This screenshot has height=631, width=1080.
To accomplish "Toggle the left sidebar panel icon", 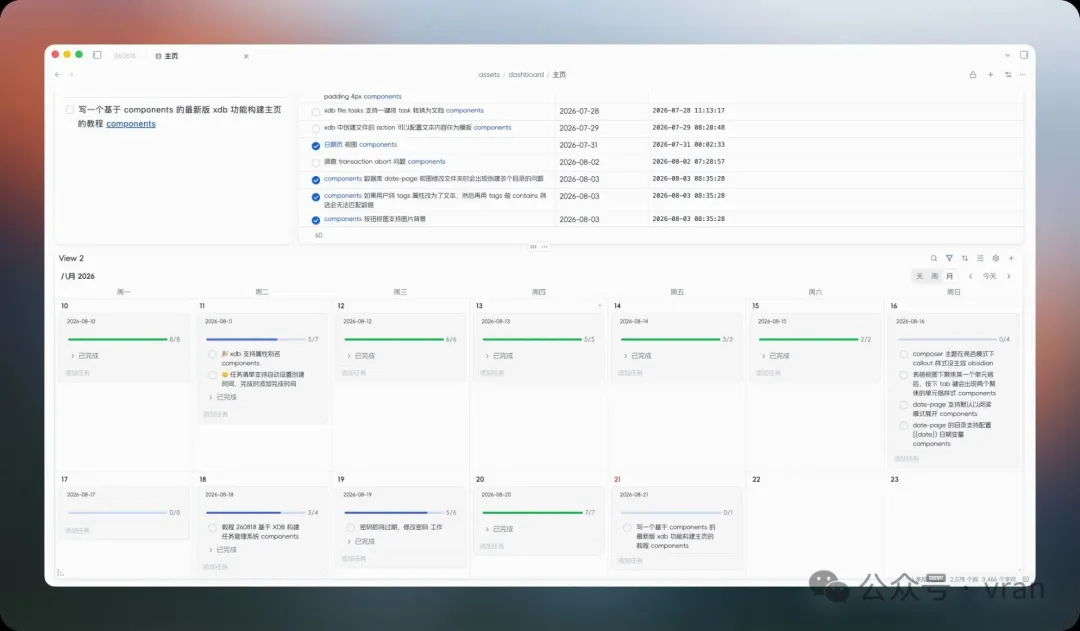I will 97,55.
